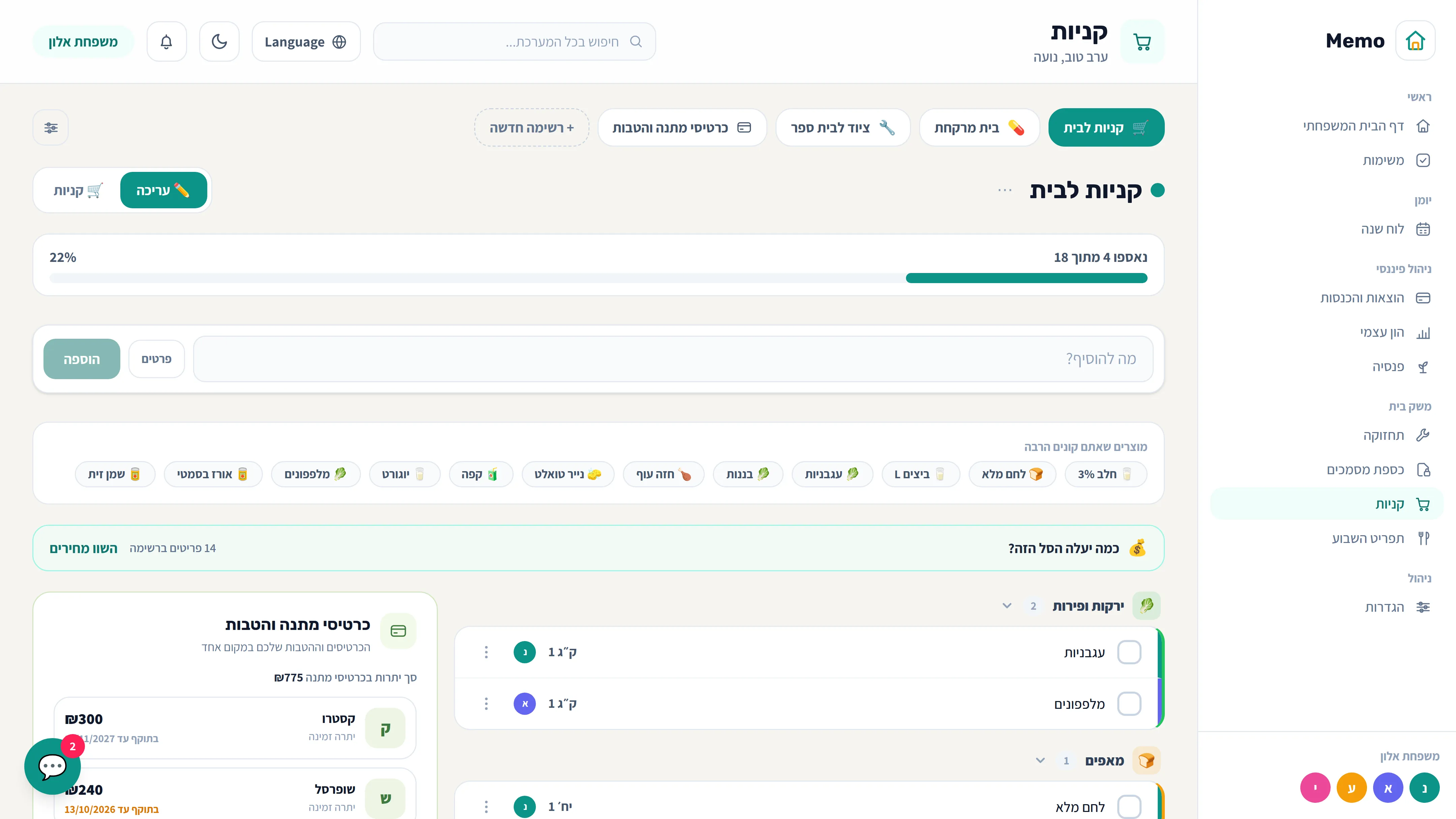Screen dimensions: 1456x819
Task: Select the ציוד לבית ספר list tab
Action: pos(843,128)
